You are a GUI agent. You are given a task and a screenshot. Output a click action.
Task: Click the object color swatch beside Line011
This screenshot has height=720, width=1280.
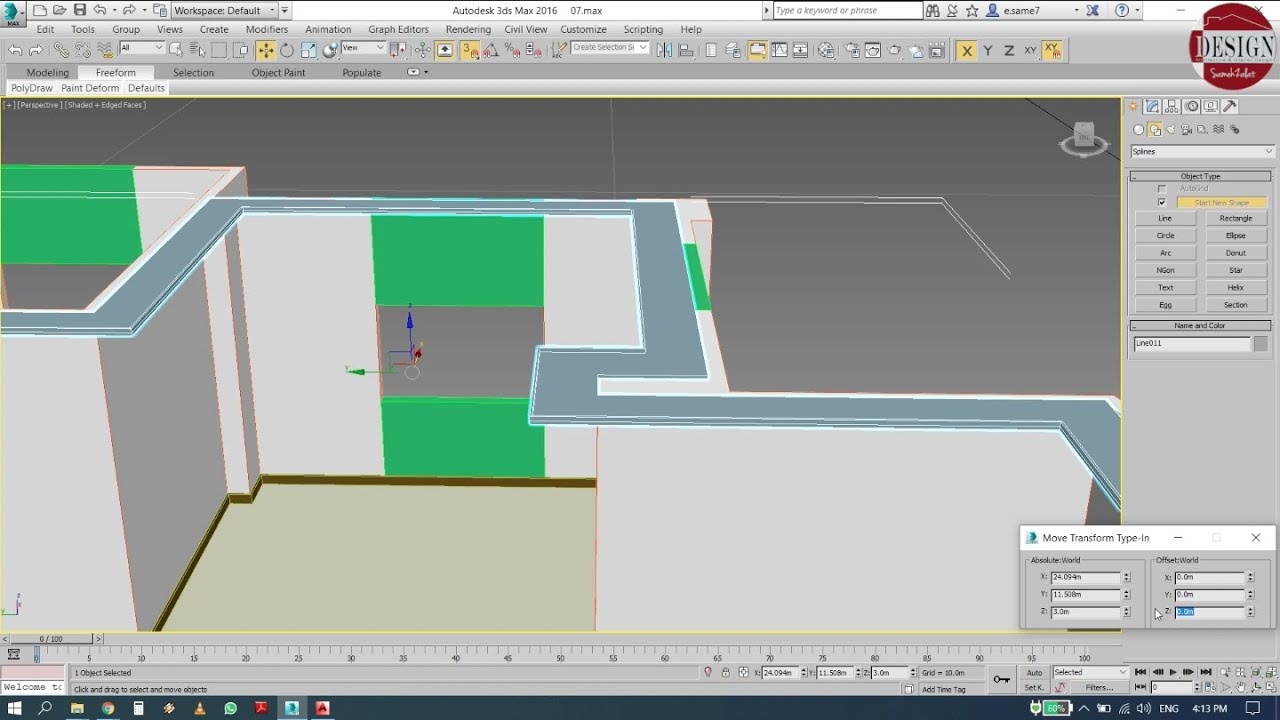1261,344
